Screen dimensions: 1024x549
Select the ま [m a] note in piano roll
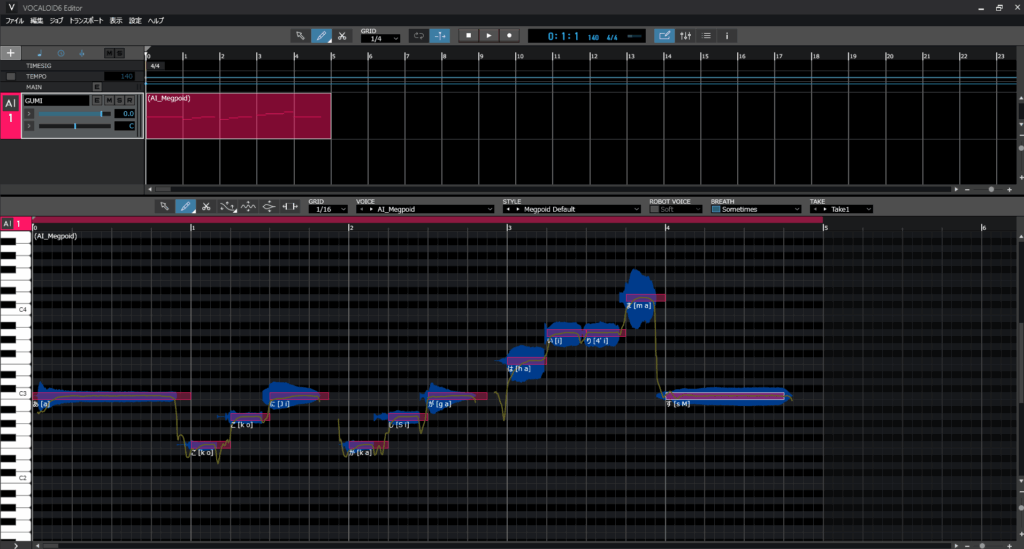tap(645, 298)
